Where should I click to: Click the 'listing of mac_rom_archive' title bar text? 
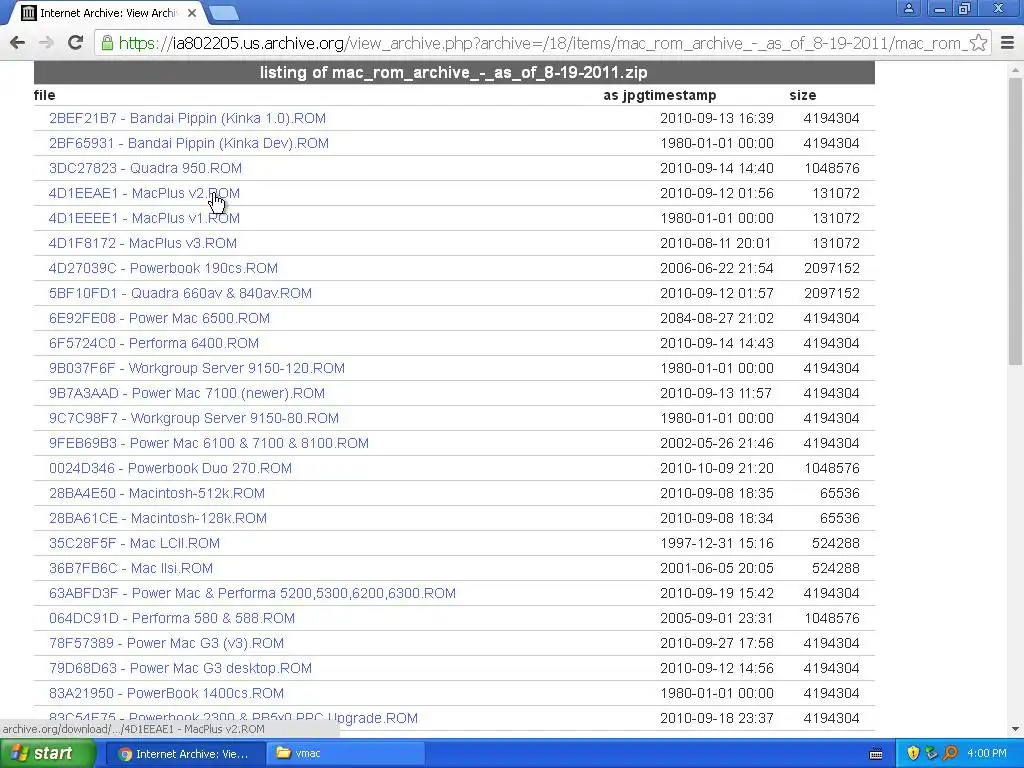click(454, 72)
